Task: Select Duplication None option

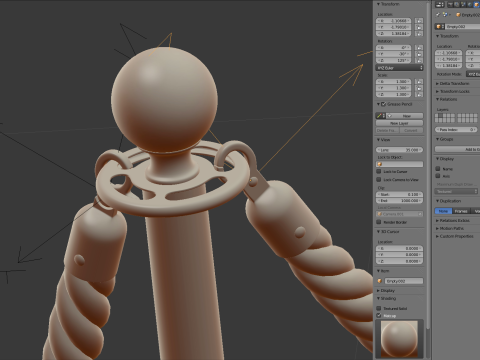Action: coord(443,211)
